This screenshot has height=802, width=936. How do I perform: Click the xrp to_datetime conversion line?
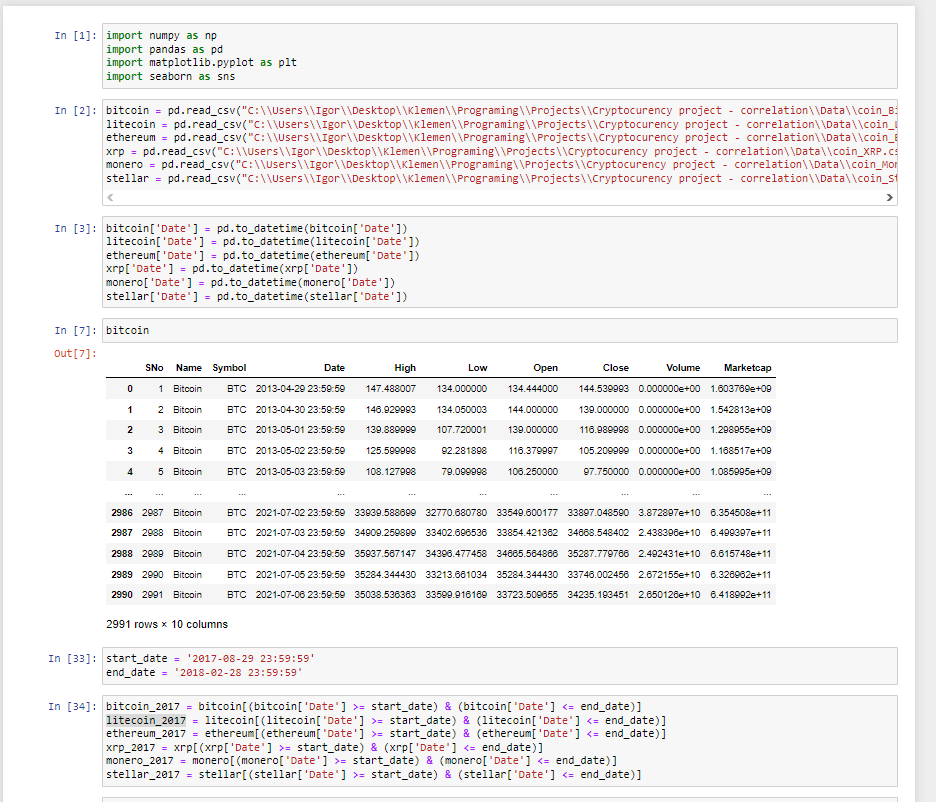(231, 269)
